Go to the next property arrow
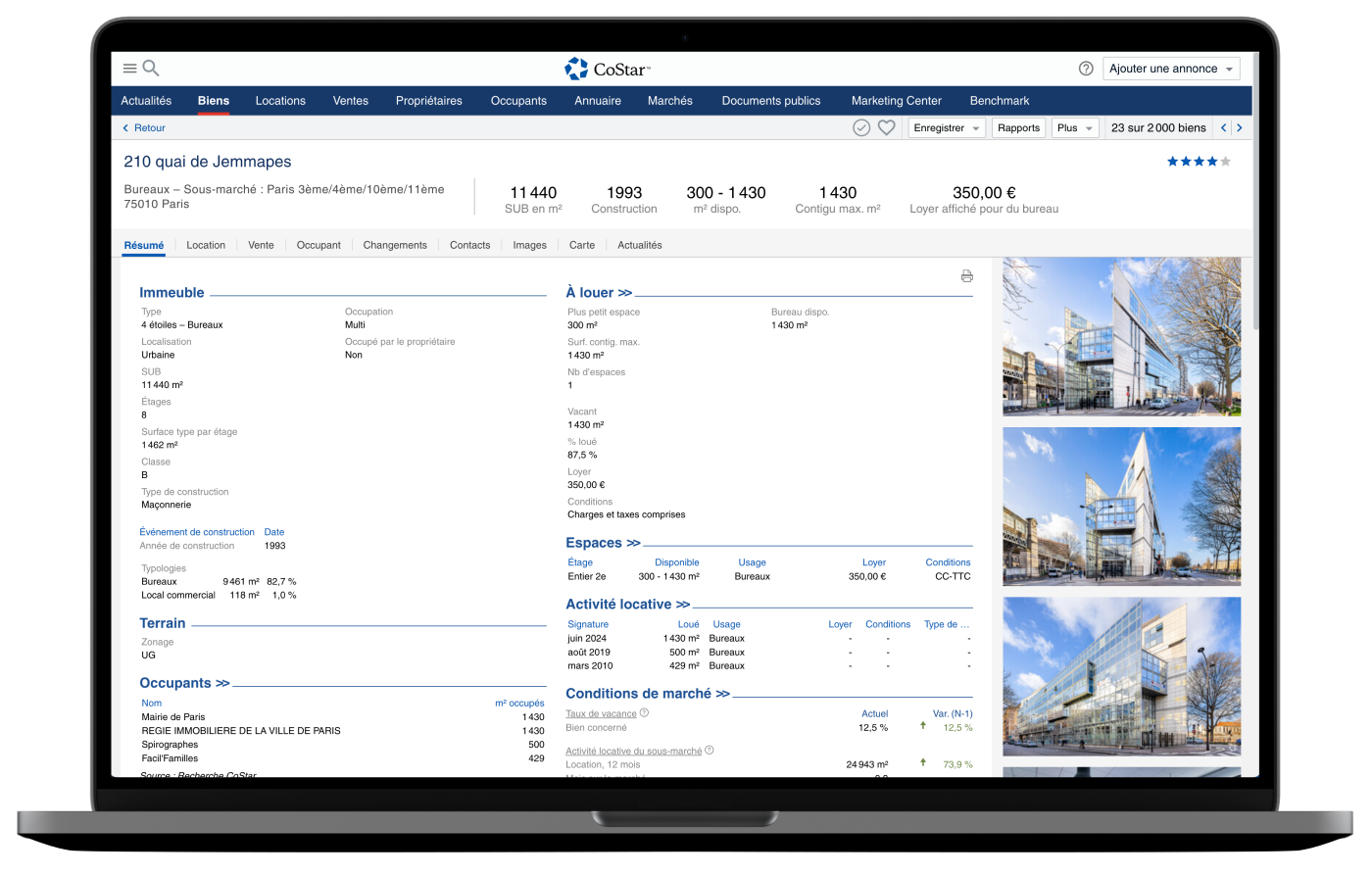The image size is (1372, 876). tap(1240, 128)
